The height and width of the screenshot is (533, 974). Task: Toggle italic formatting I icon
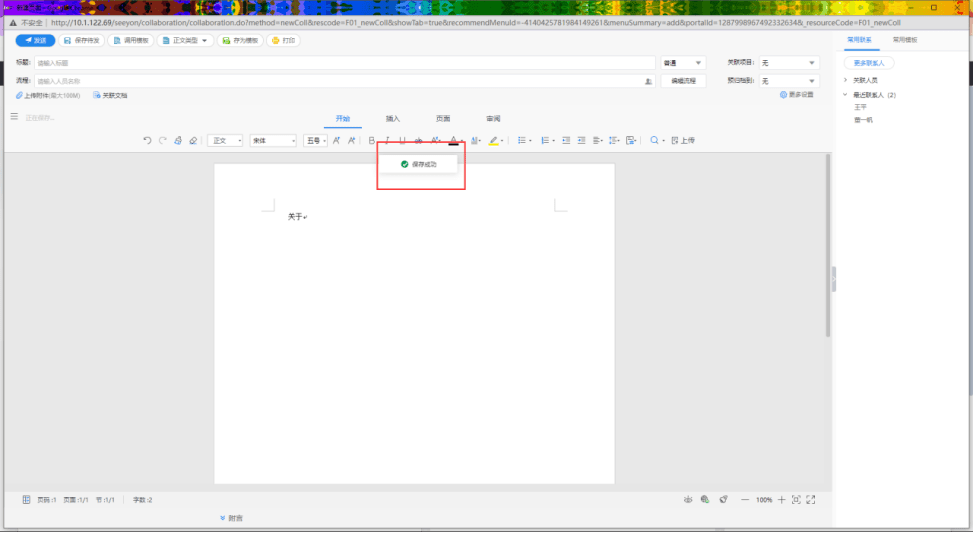[x=387, y=140]
